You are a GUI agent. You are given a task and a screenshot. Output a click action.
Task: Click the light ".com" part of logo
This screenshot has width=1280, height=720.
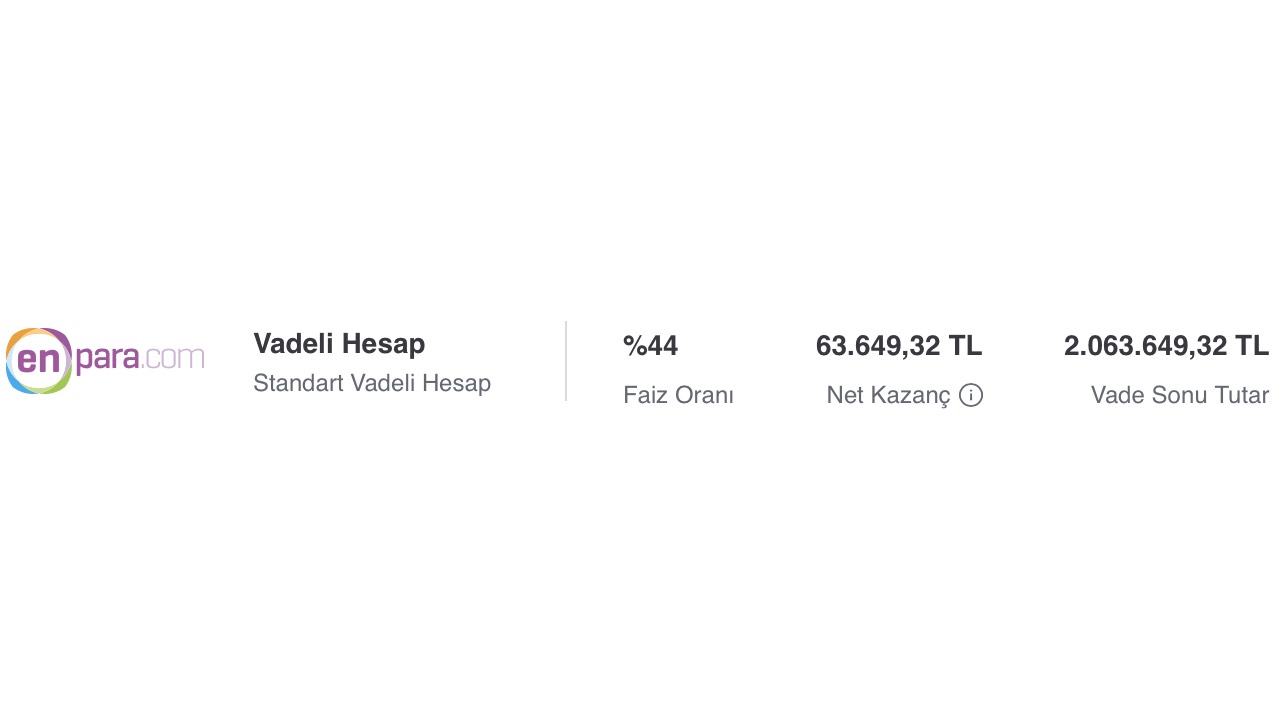(174, 358)
